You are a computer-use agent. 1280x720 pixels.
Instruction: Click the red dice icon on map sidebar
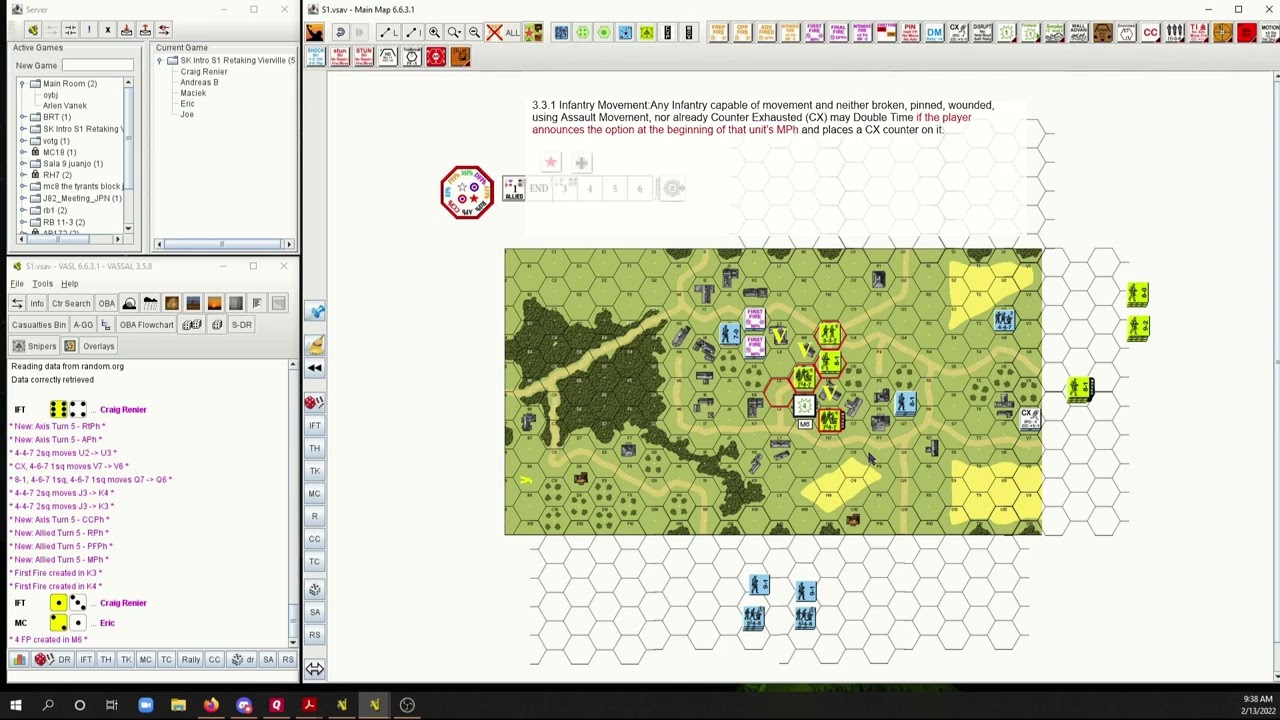coord(314,402)
